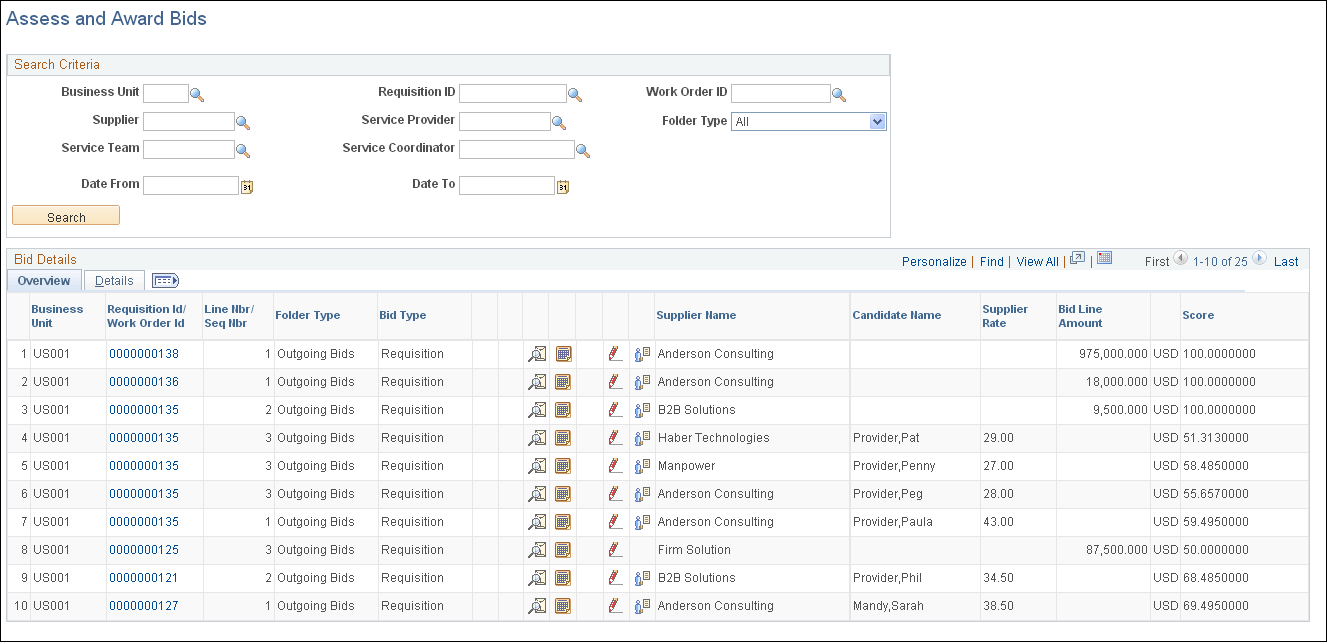1327x642 pixels.
Task: Open the Service Team lookup magnifier
Action: 243,149
